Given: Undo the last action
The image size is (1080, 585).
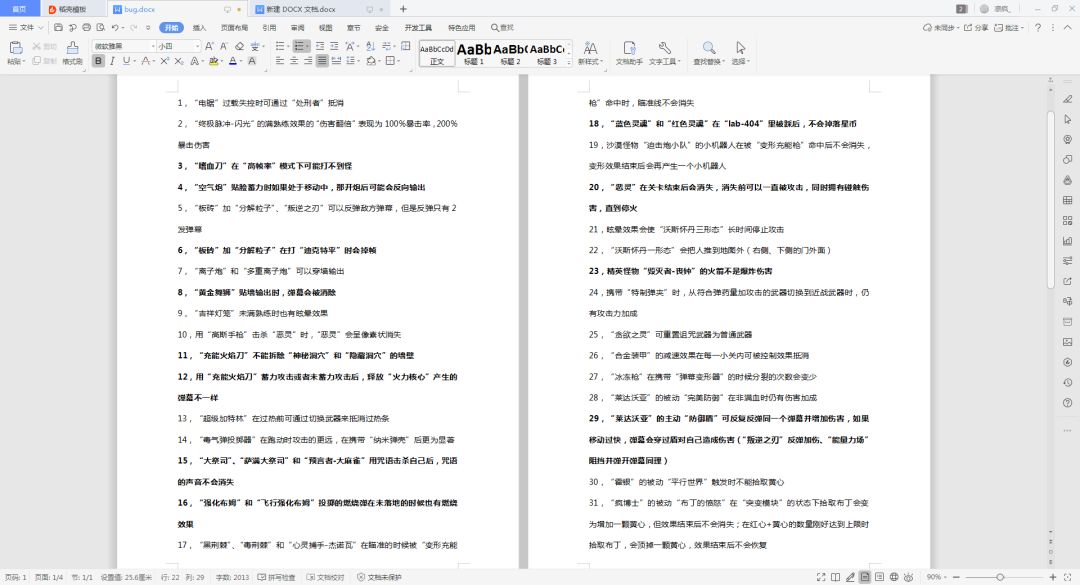Looking at the screenshot, I should coord(115,28).
